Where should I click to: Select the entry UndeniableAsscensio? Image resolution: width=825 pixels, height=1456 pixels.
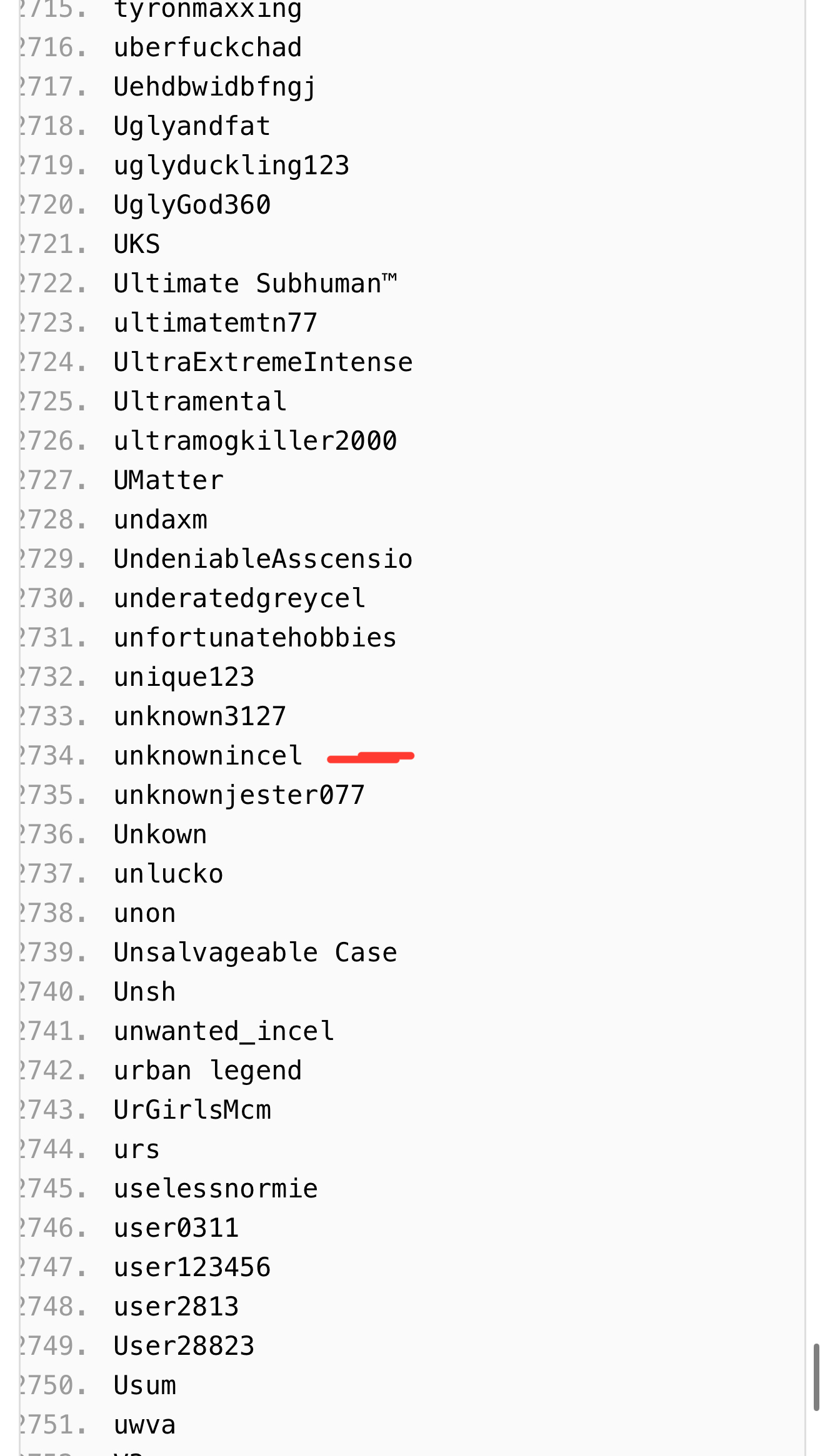coord(263,559)
